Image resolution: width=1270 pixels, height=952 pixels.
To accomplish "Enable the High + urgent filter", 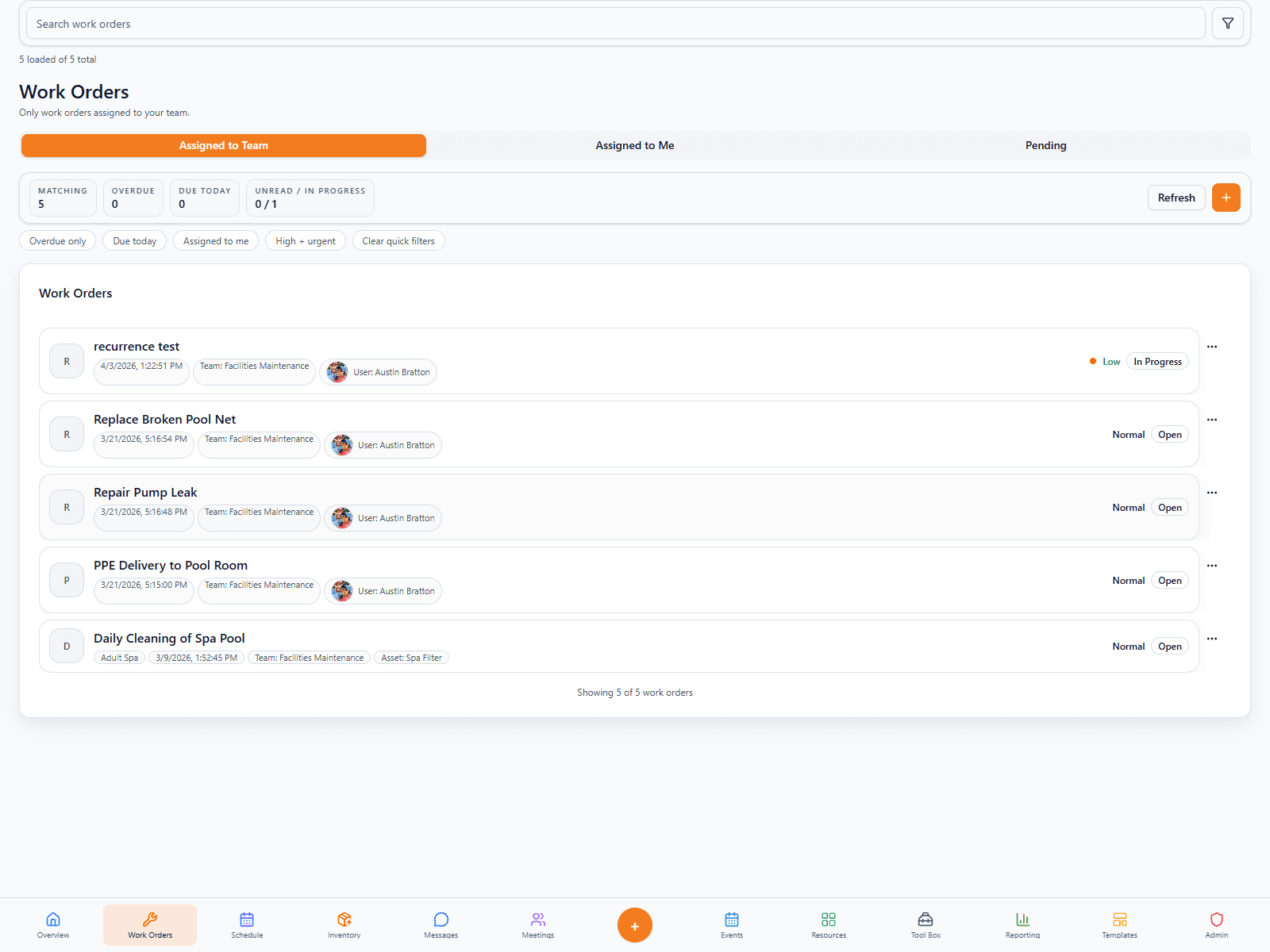I will tap(305, 240).
